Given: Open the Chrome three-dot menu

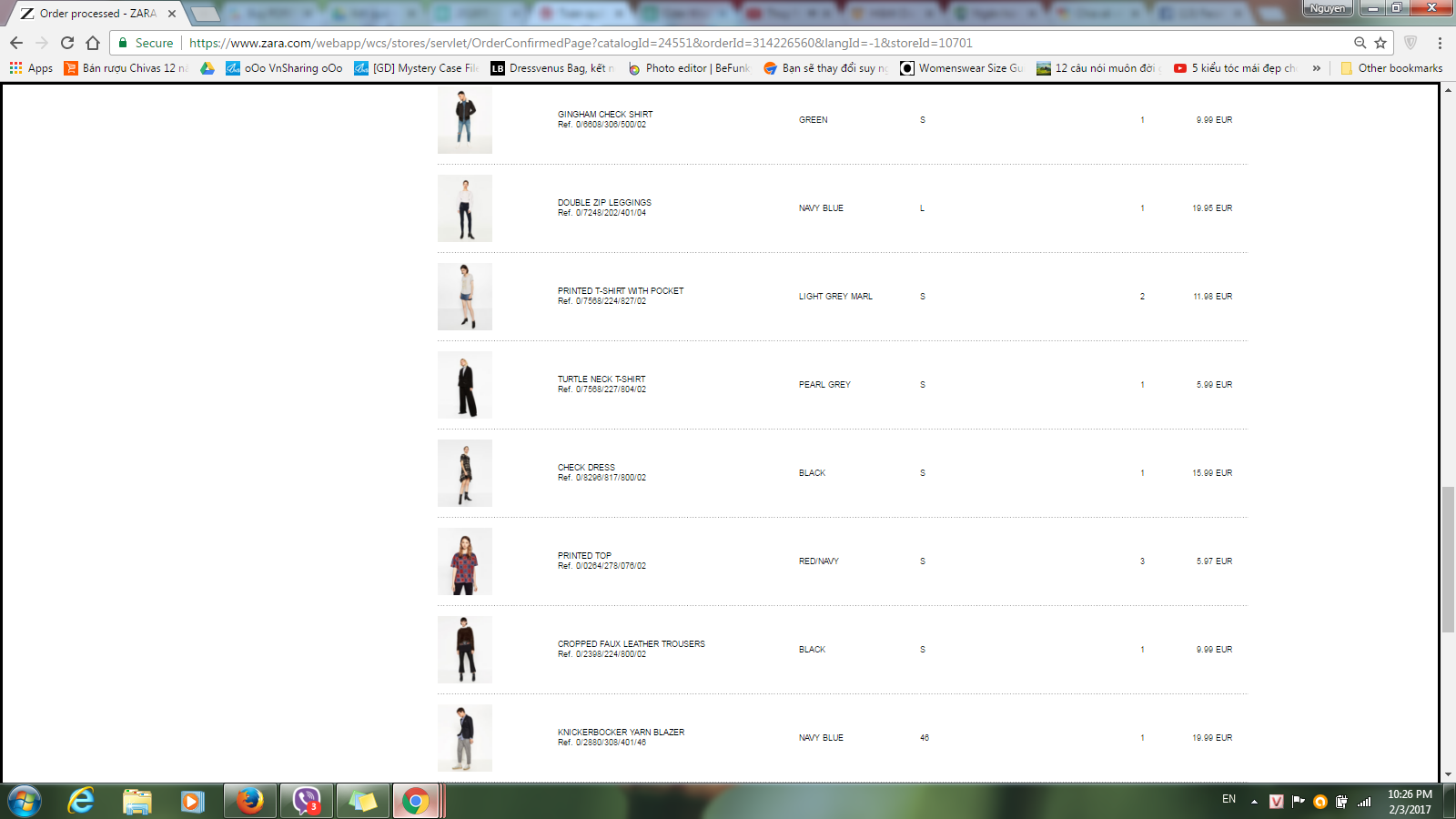Looking at the screenshot, I should (1440, 43).
